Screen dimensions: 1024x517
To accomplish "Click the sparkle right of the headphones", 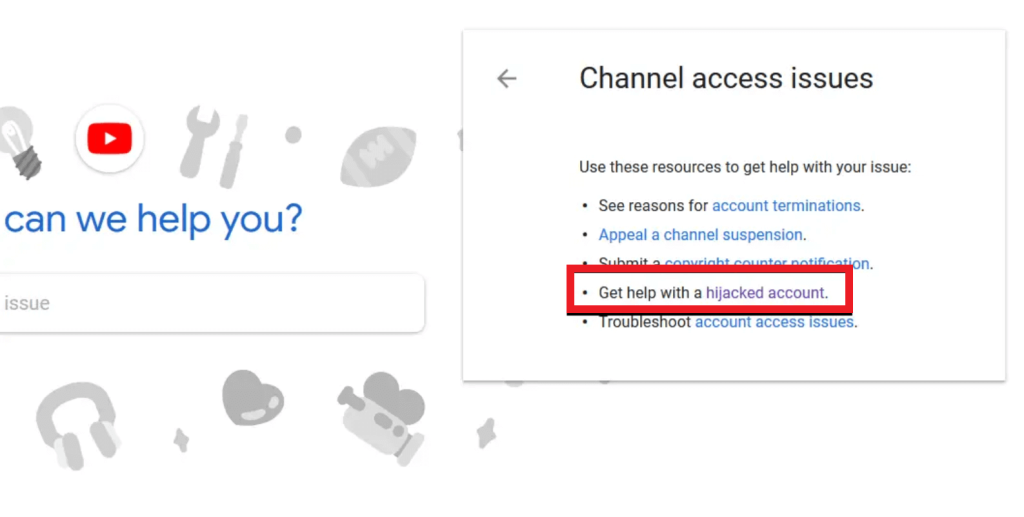I will coord(182,440).
